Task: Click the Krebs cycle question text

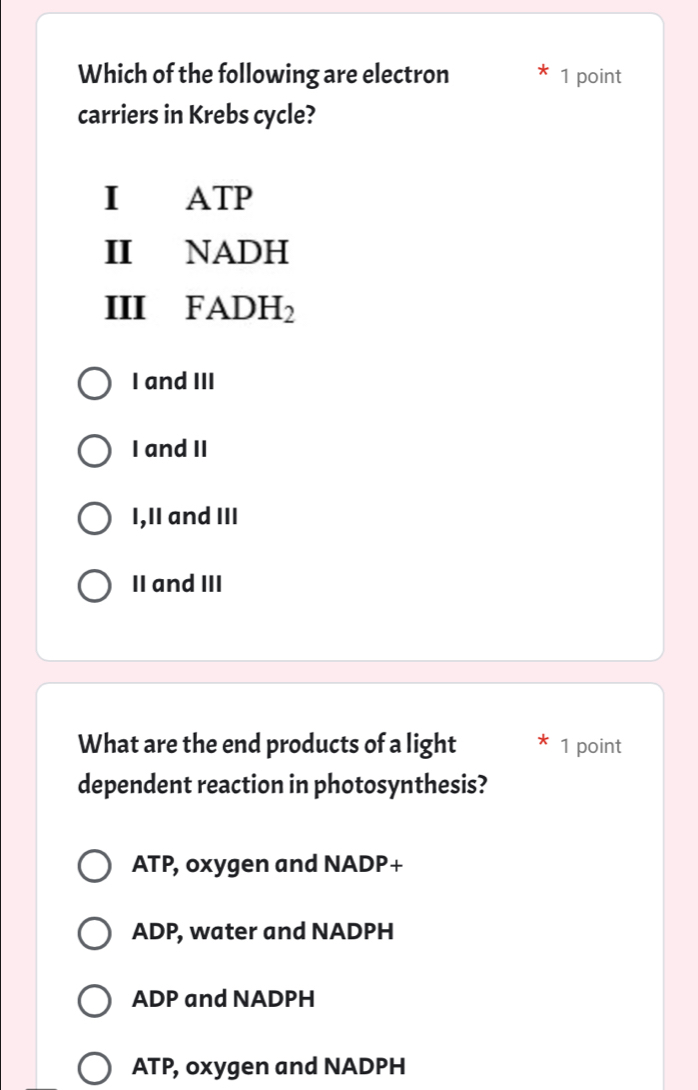Action: coord(262,94)
